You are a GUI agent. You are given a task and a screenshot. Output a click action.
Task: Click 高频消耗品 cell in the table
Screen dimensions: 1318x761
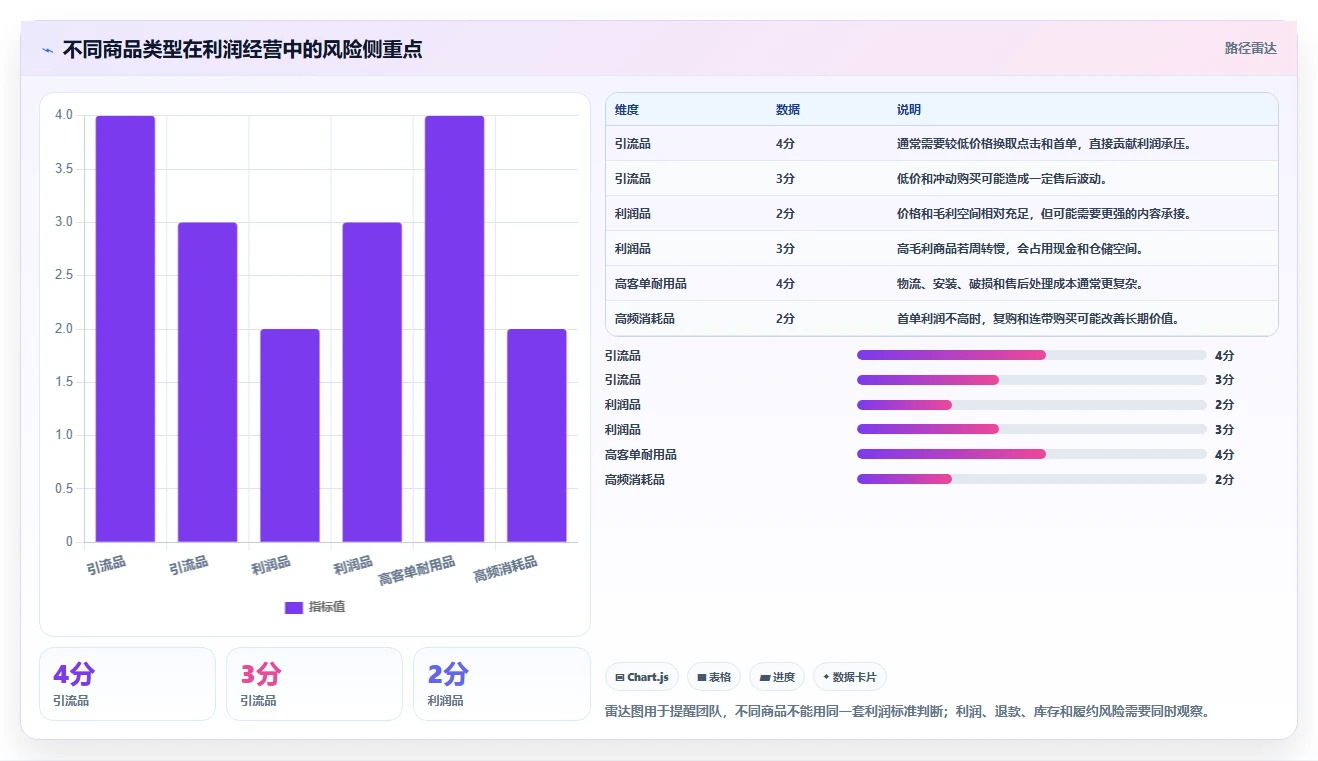click(645, 319)
